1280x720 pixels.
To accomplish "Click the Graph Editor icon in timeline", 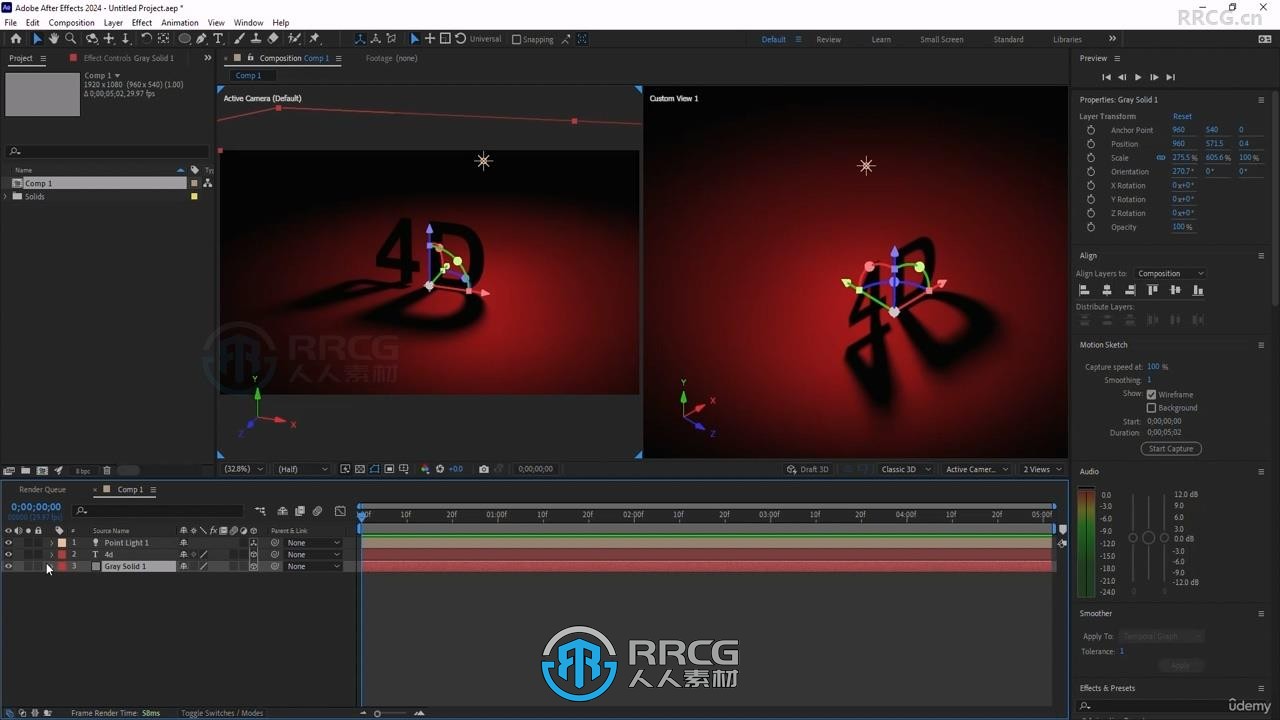I will 340,511.
